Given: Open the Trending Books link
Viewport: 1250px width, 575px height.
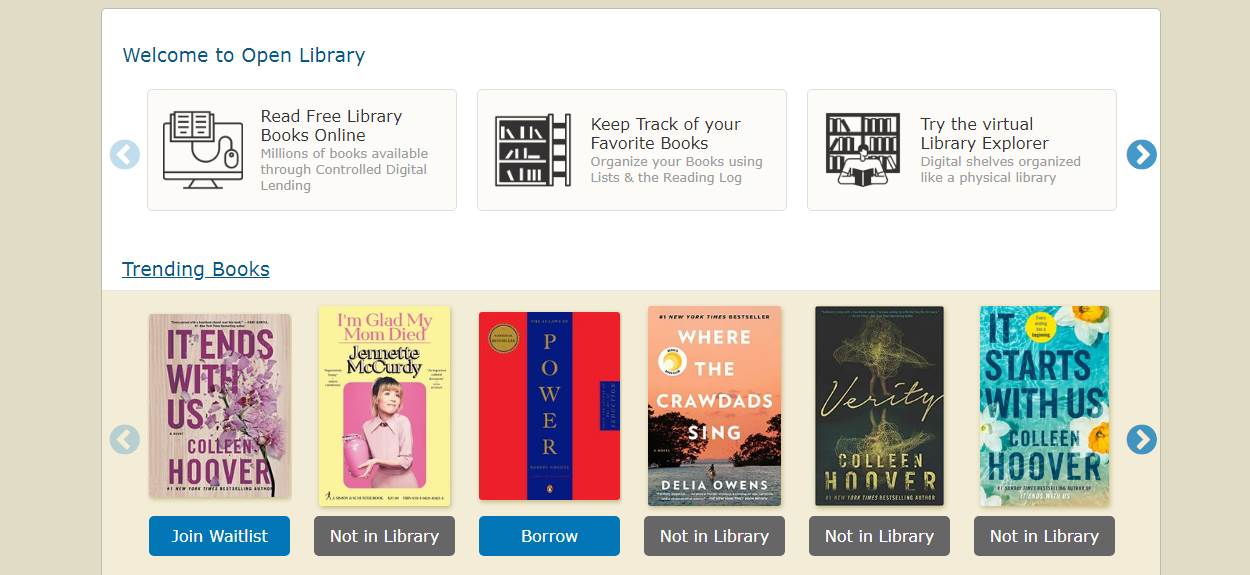Looking at the screenshot, I should [196, 269].
